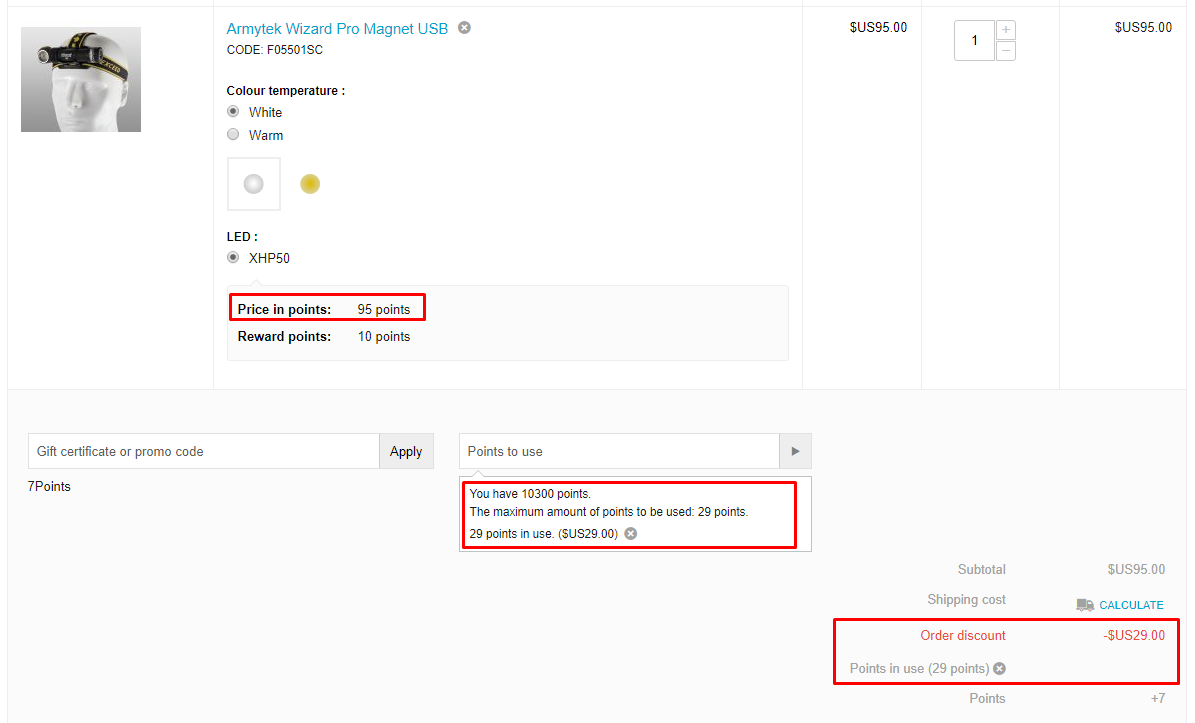The height and width of the screenshot is (723, 1195).
Task: Increase quantity with the plus button
Action: (1006, 30)
